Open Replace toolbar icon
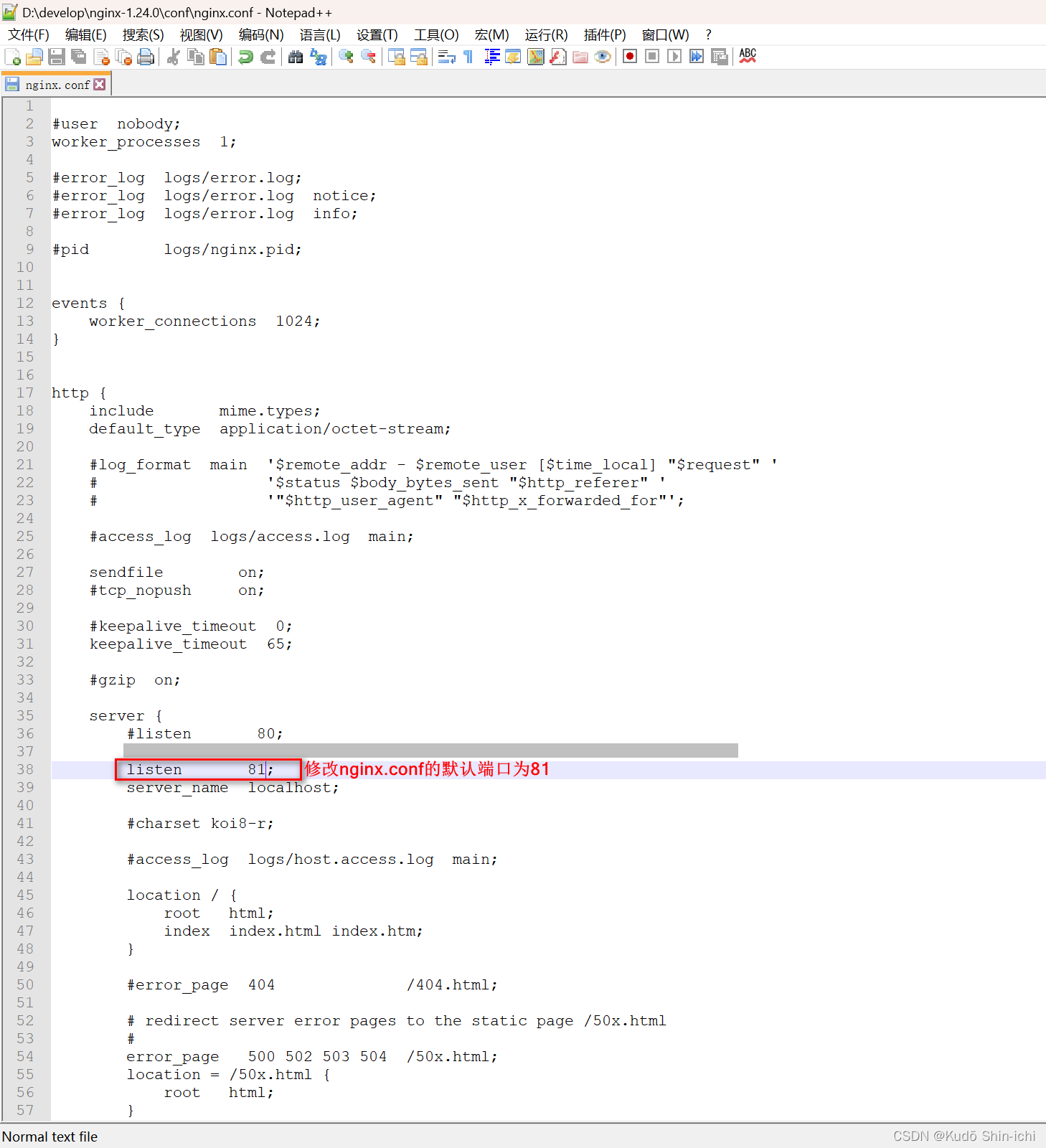 [x=318, y=57]
